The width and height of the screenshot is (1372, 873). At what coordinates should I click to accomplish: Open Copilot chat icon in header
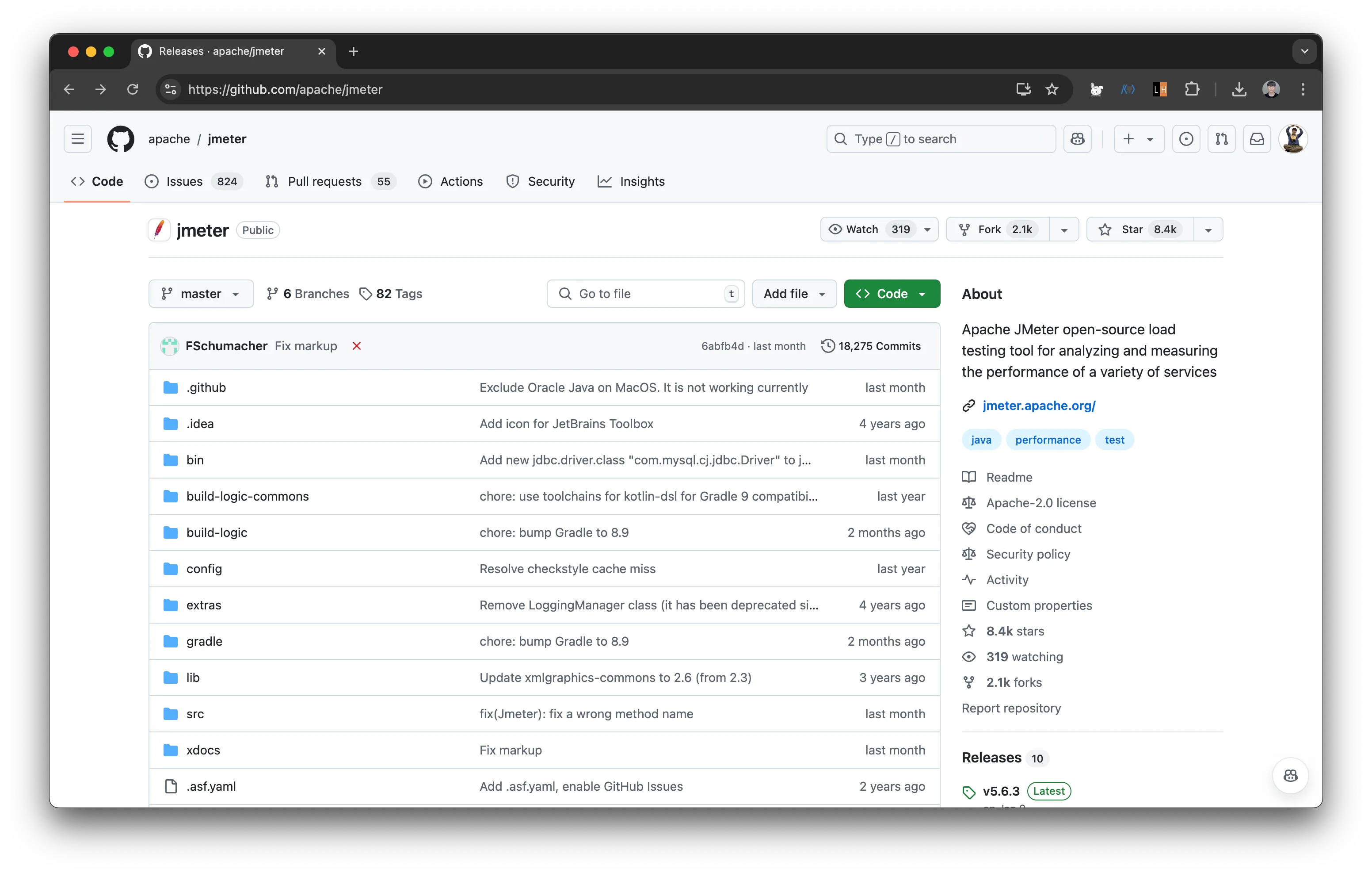coord(1077,138)
